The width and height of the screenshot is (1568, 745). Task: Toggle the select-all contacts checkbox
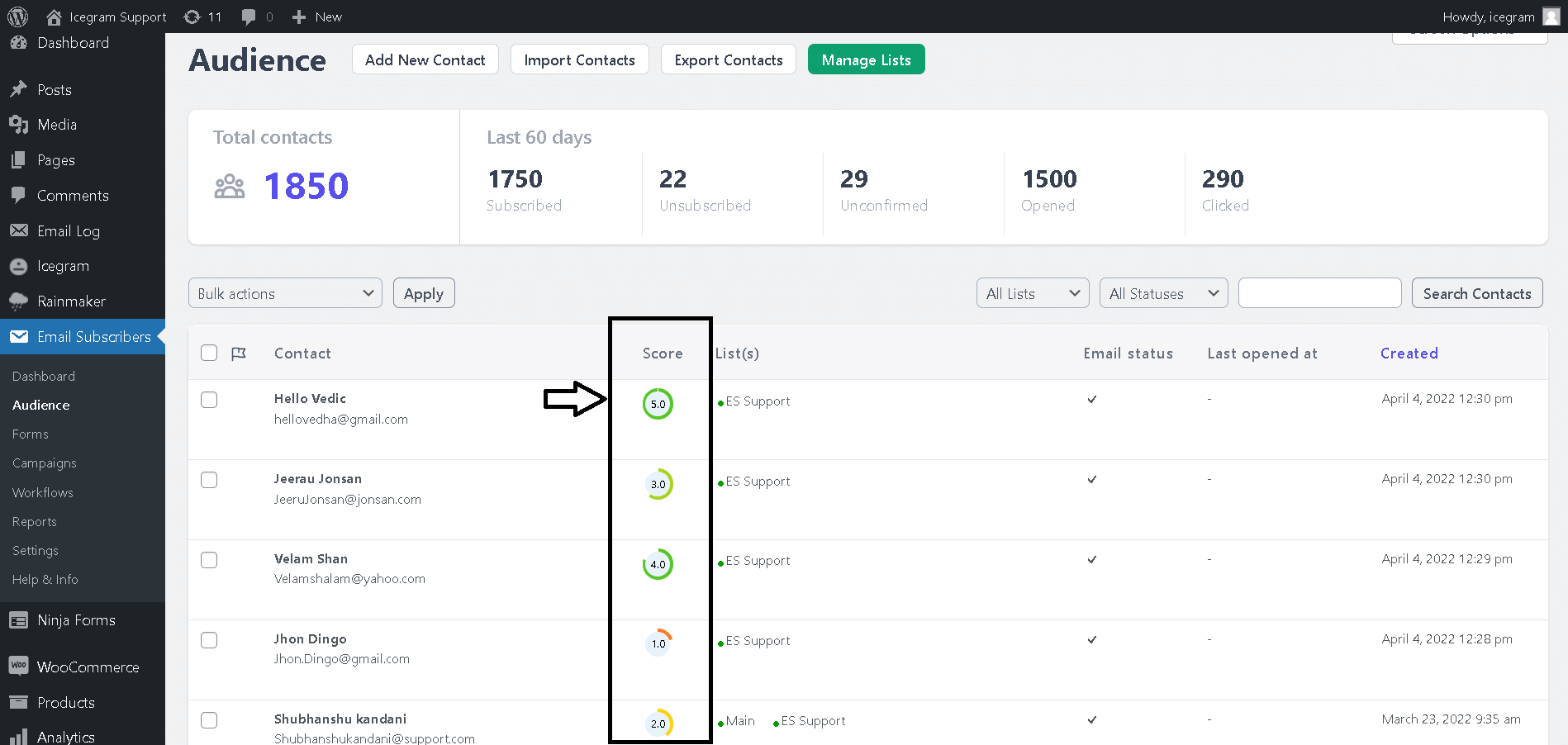209,353
